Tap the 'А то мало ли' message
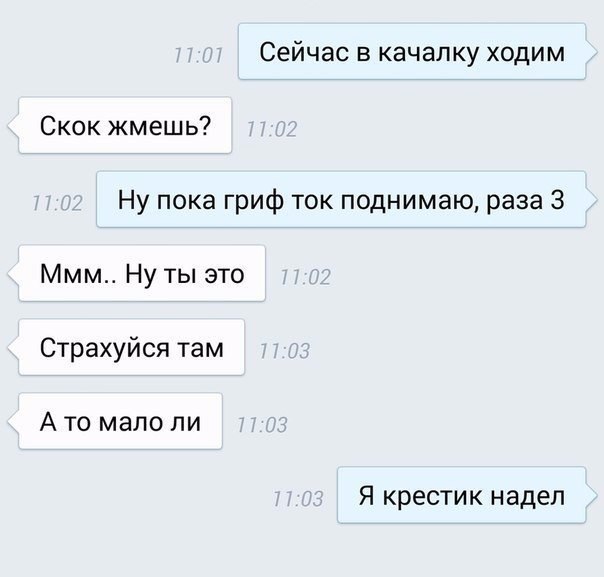The image size is (604, 577). click(x=121, y=421)
